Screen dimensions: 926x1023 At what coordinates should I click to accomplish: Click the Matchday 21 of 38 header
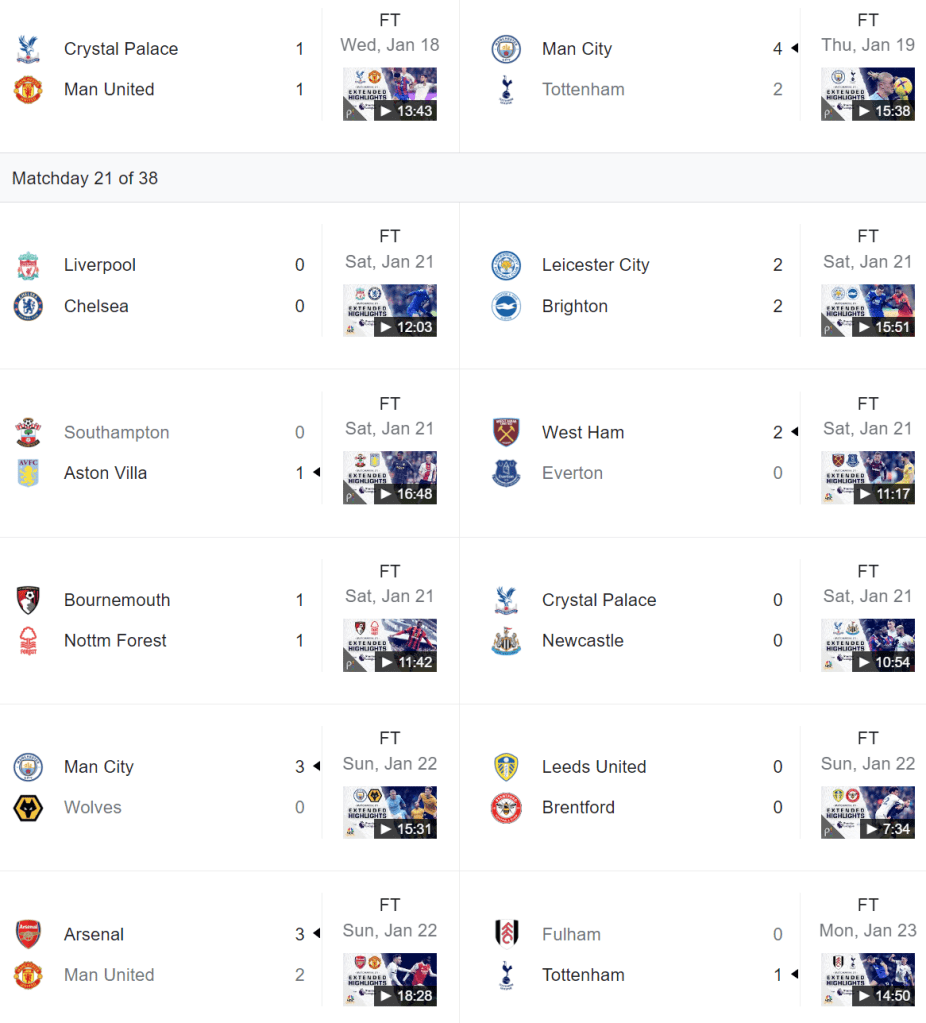[85, 178]
